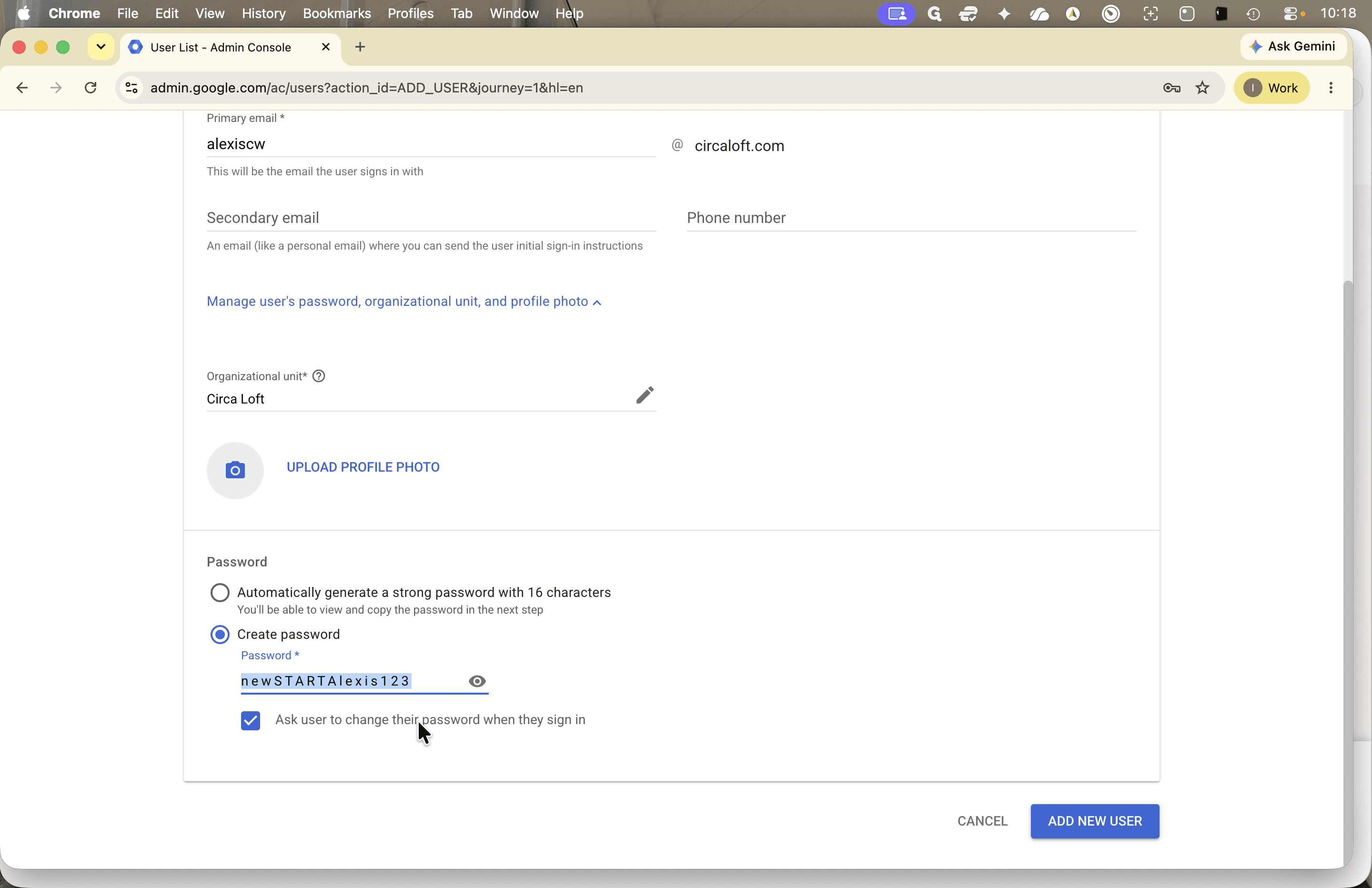Image resolution: width=1372 pixels, height=888 pixels.
Task: Open a new browser tab
Action: [x=360, y=47]
